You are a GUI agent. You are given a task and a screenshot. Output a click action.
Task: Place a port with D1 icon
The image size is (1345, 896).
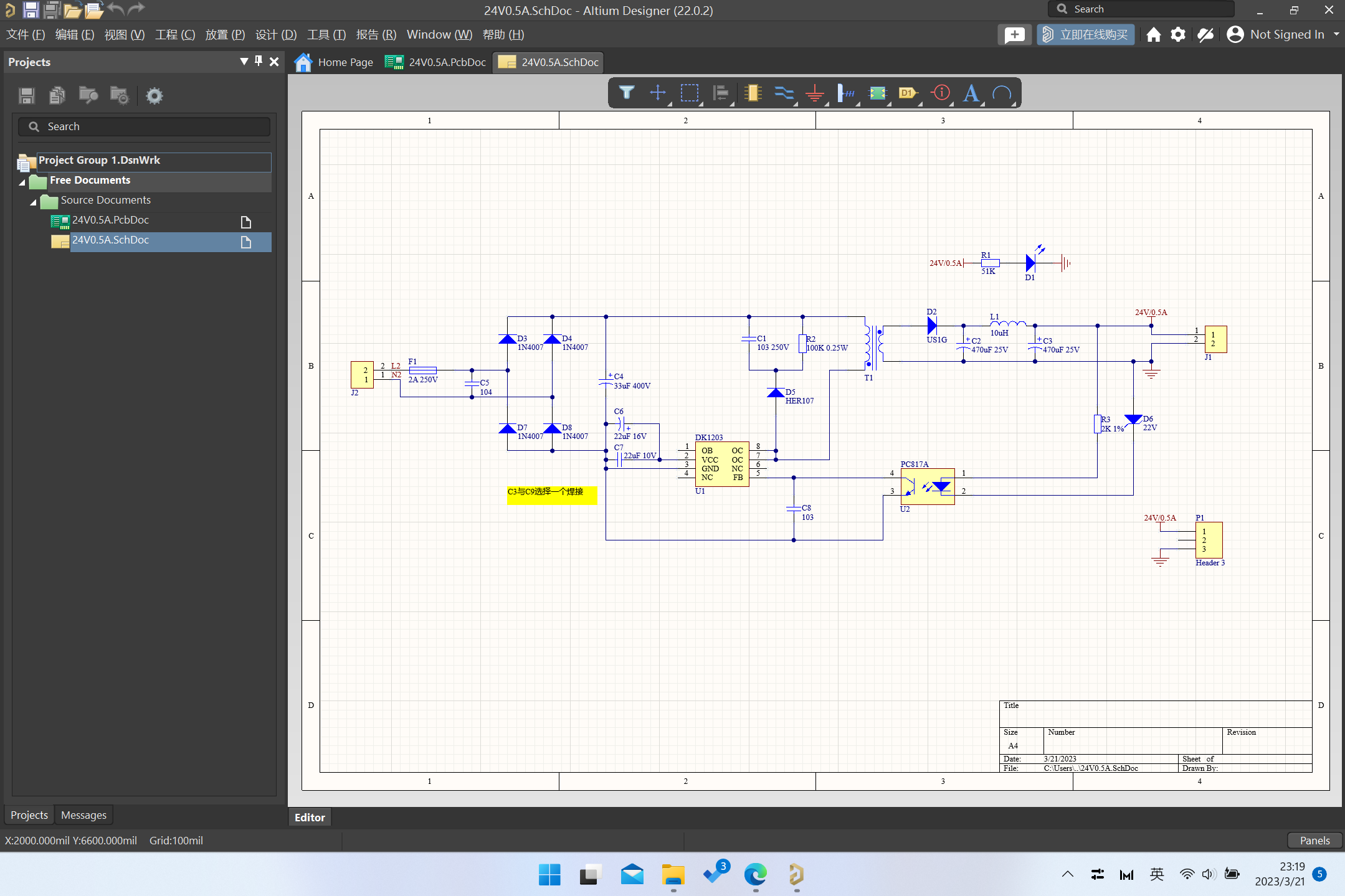coord(909,93)
